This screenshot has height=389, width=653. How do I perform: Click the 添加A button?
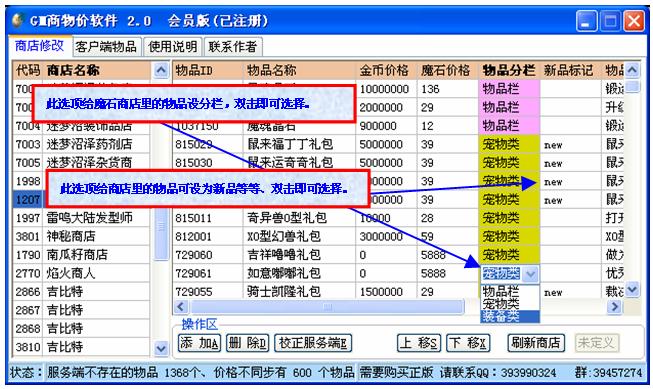199,343
